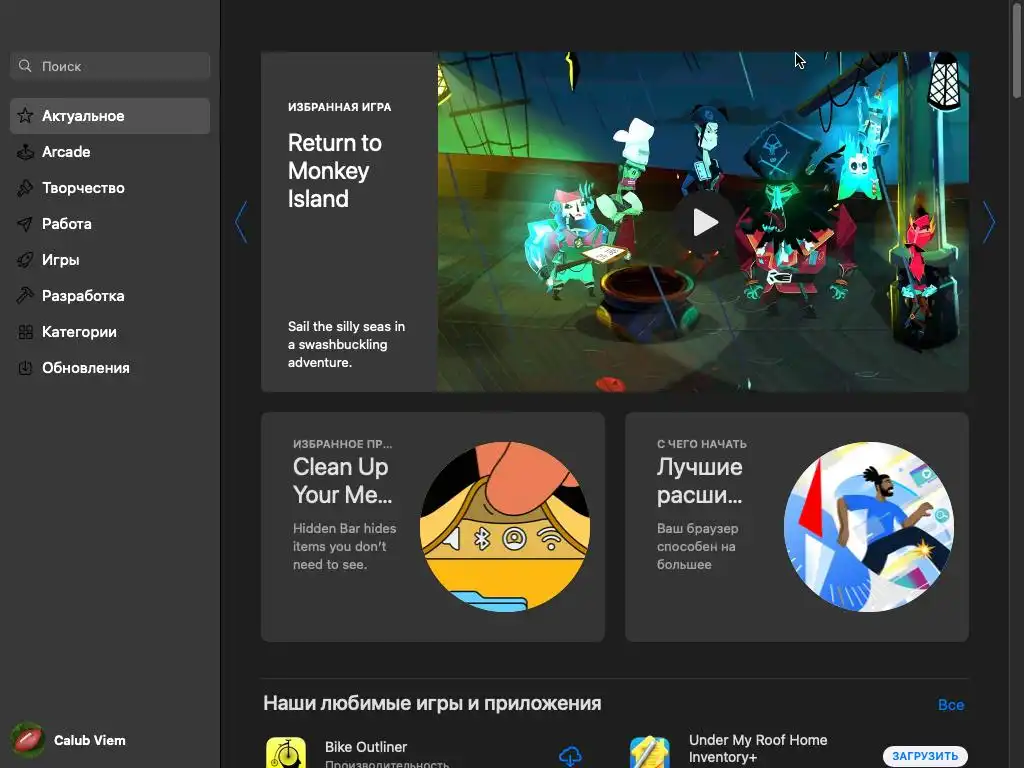Viewport: 1024px width, 768px height.
Task: Click the 'Hidden Bar hides items' description
Action: coord(344,546)
